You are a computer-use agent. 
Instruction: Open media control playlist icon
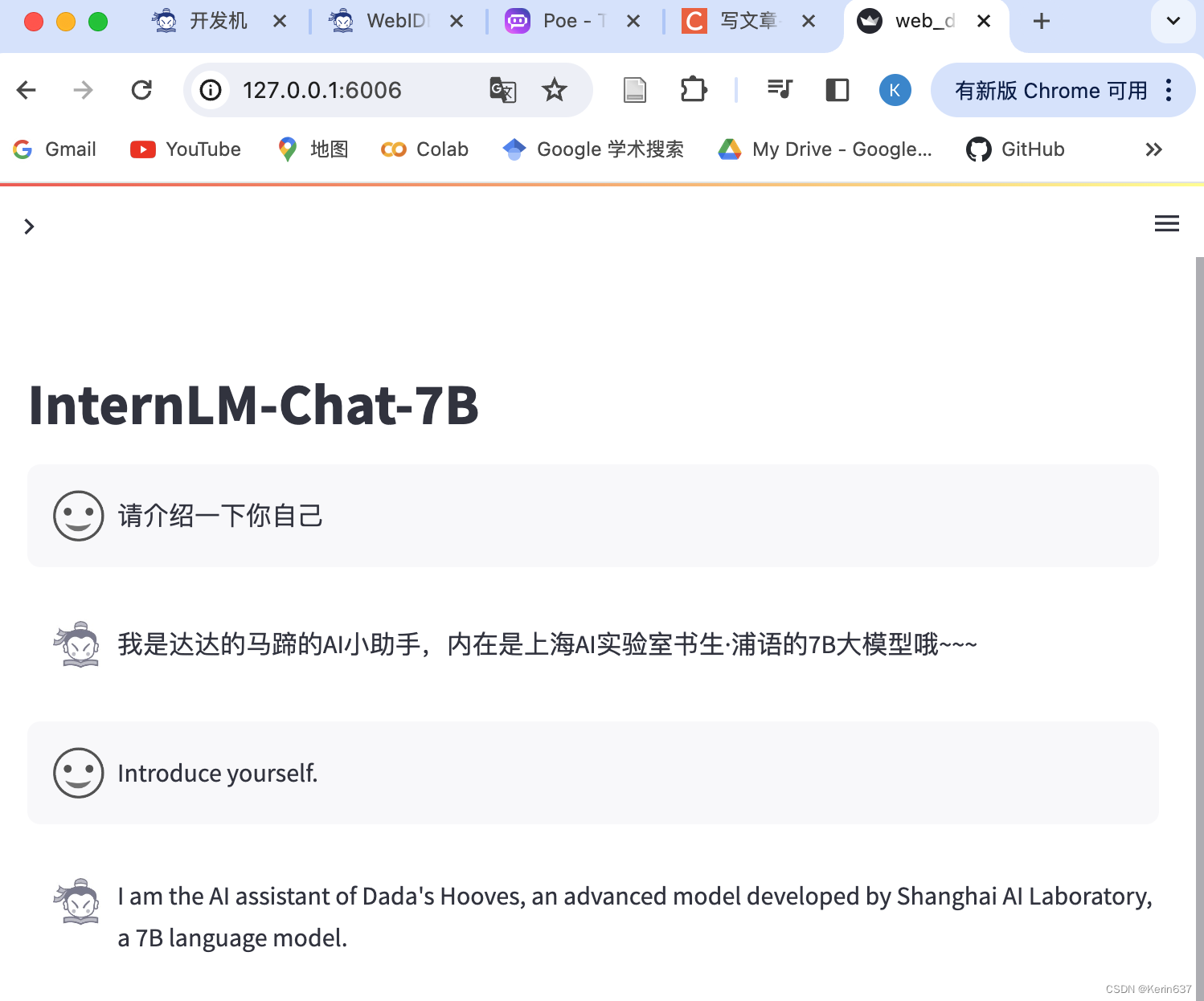point(780,90)
